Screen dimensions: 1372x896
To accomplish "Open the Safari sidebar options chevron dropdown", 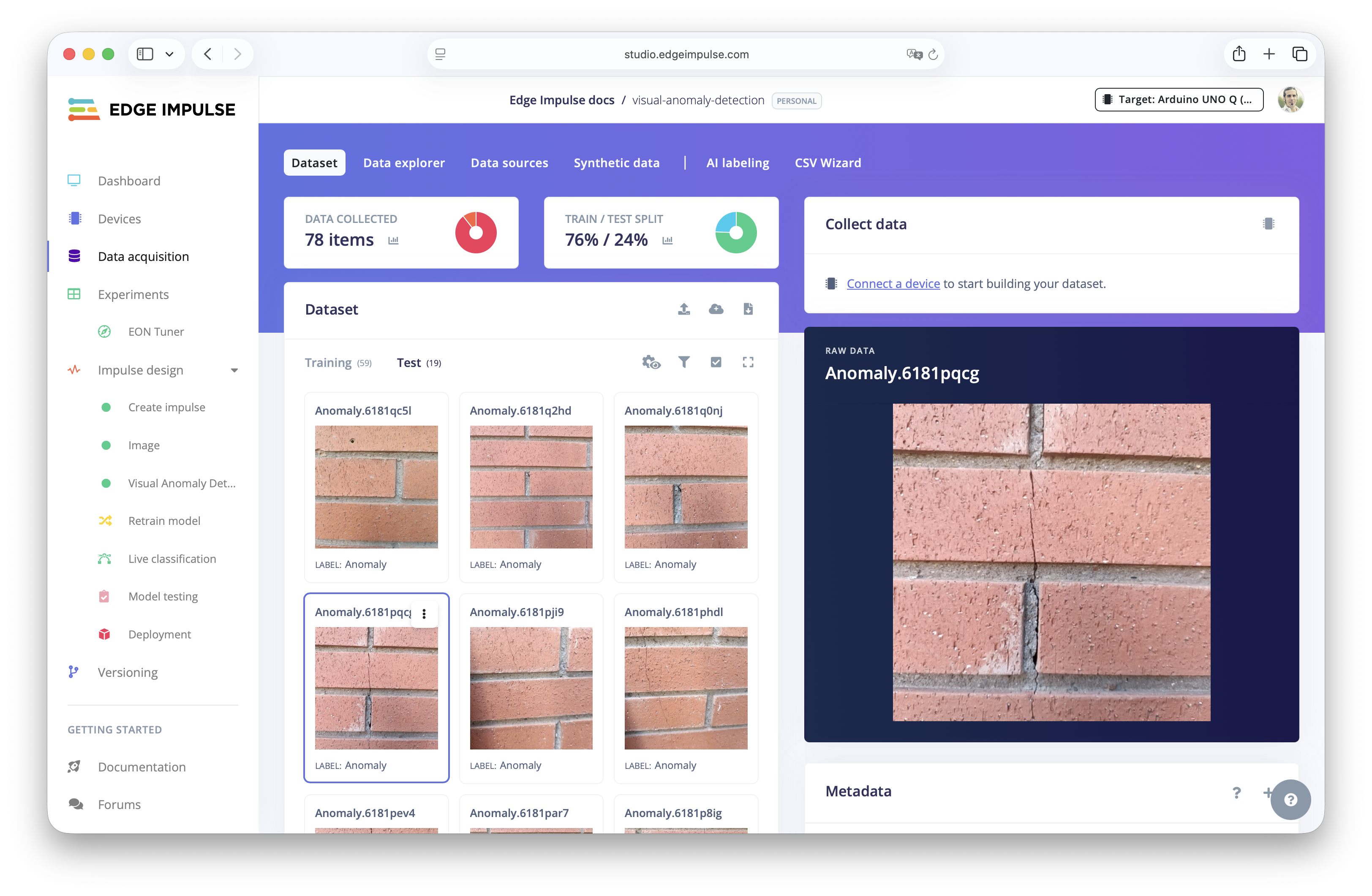I will [169, 54].
